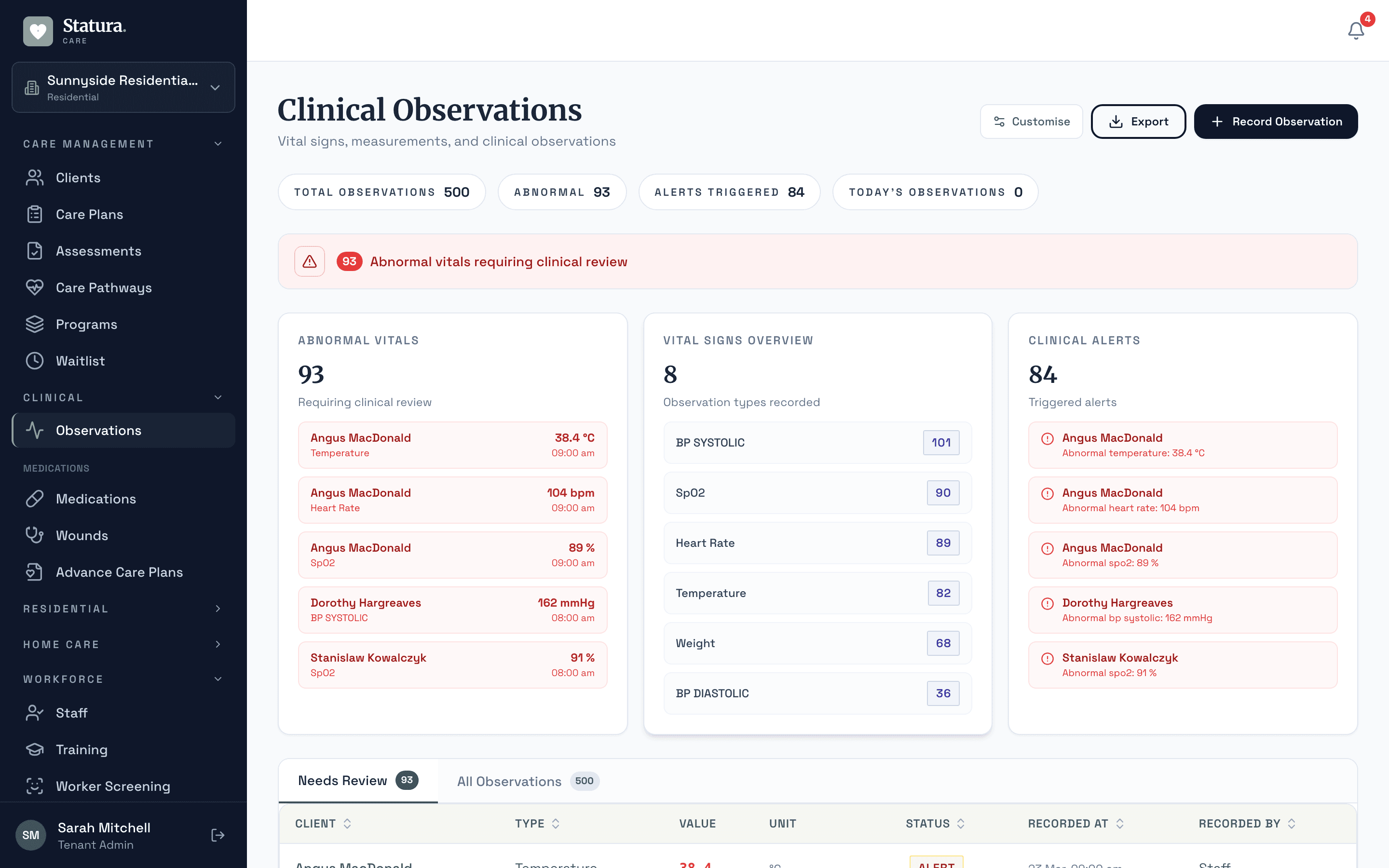Click the log out icon next to Sarah Mitchell
The width and height of the screenshot is (1389, 868).
click(218, 835)
